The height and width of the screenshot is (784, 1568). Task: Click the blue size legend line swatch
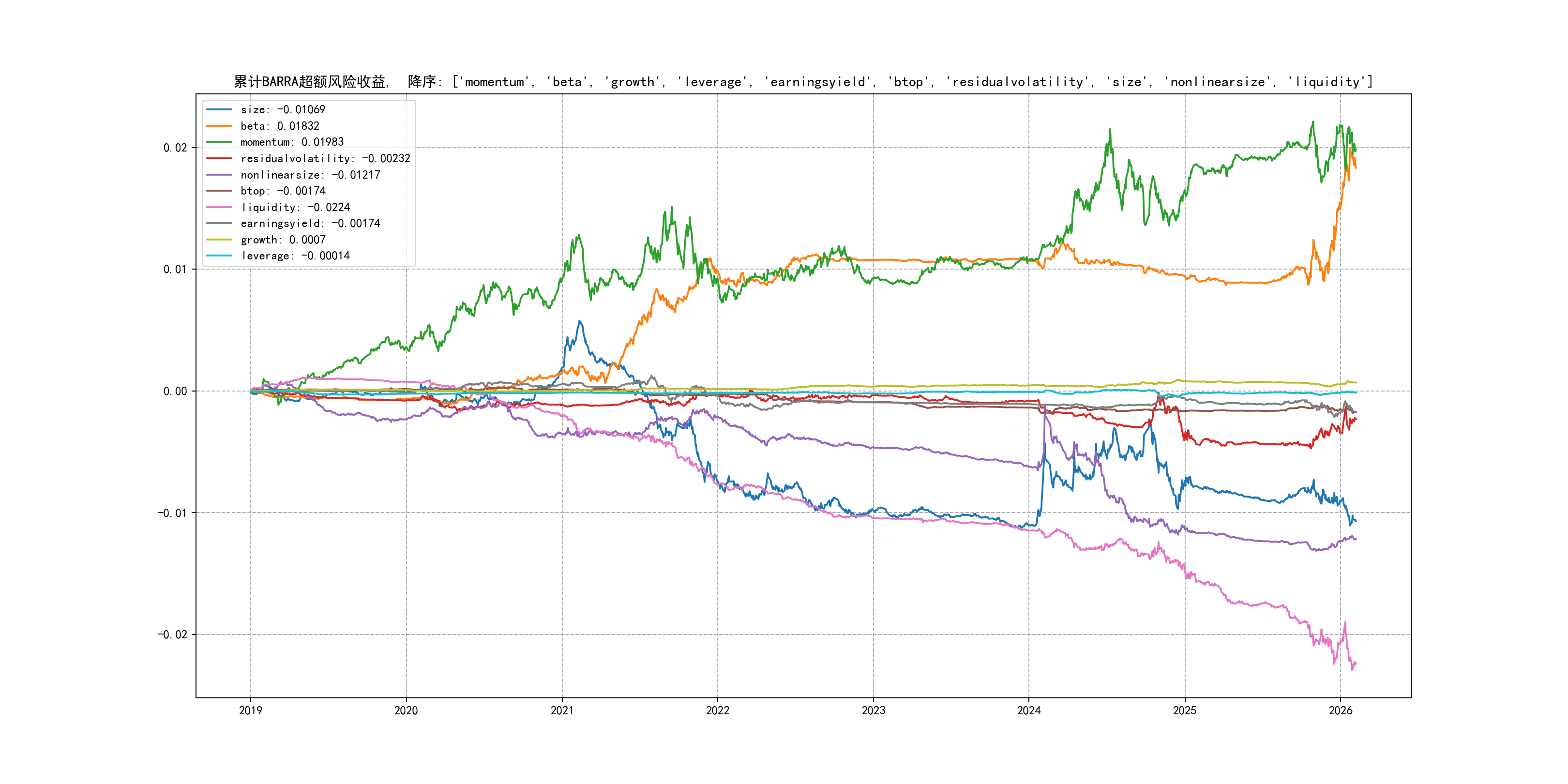219,109
